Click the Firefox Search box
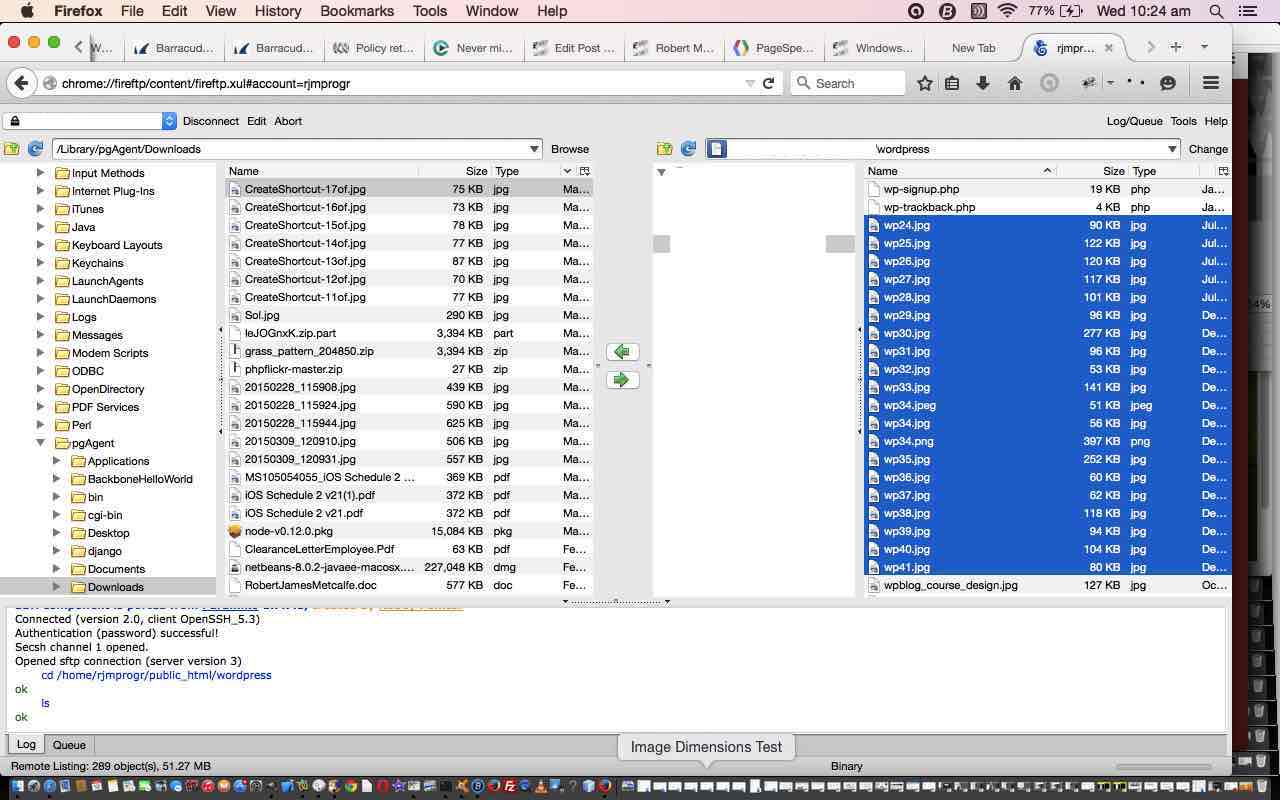This screenshot has width=1280, height=800. click(x=847, y=83)
